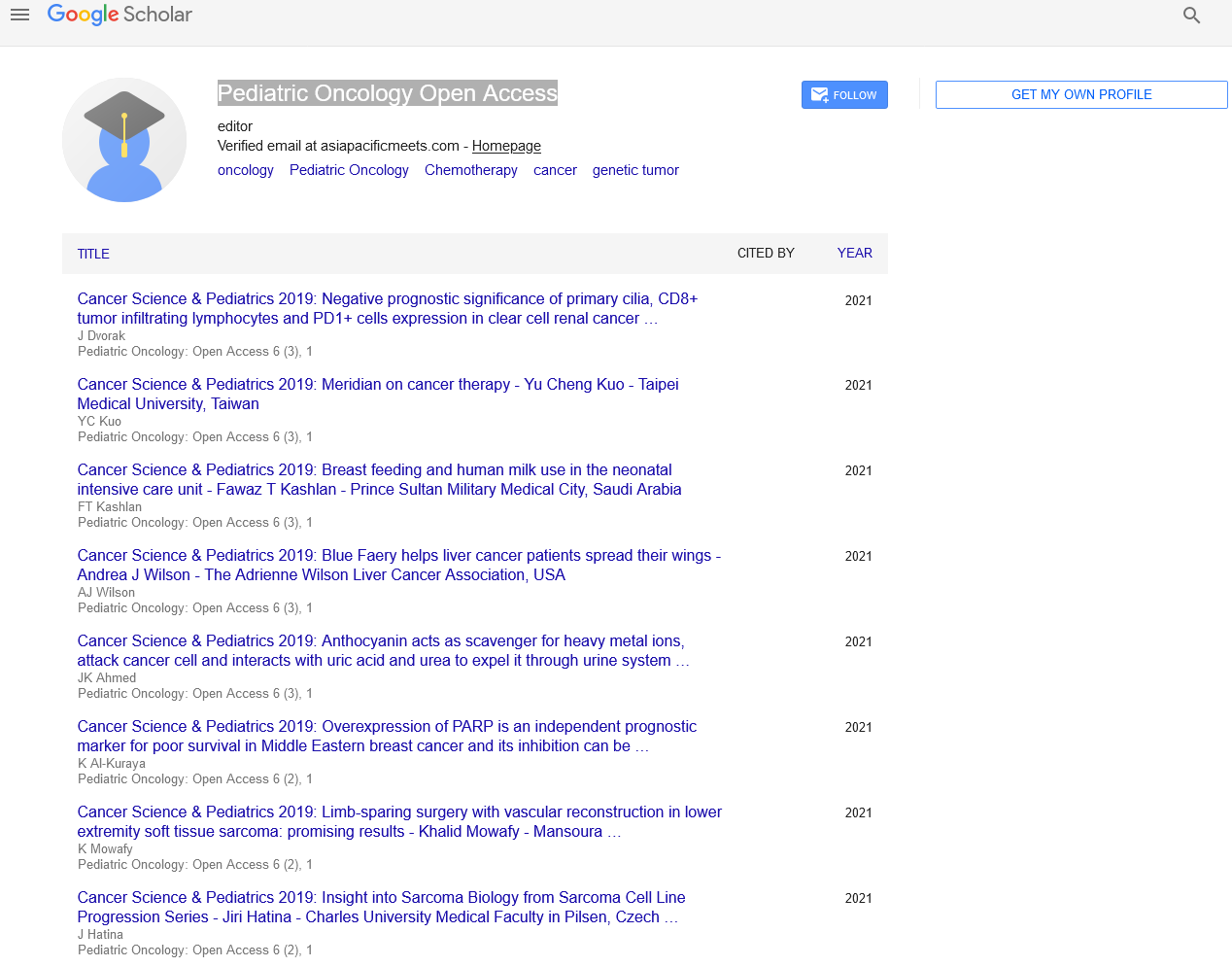Follow this profile
This screenshot has width=1232, height=967.
844,94
